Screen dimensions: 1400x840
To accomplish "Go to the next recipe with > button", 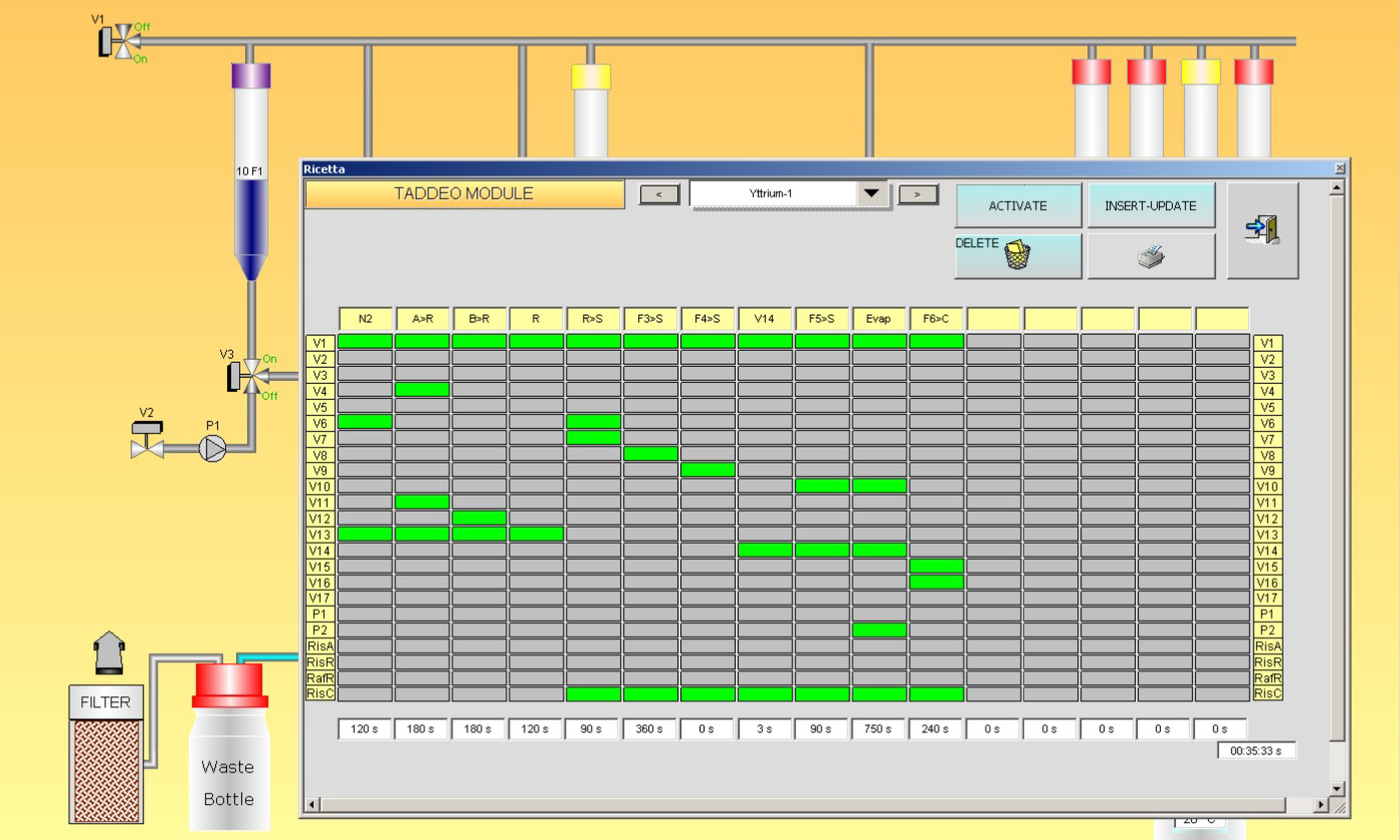I will (x=918, y=194).
